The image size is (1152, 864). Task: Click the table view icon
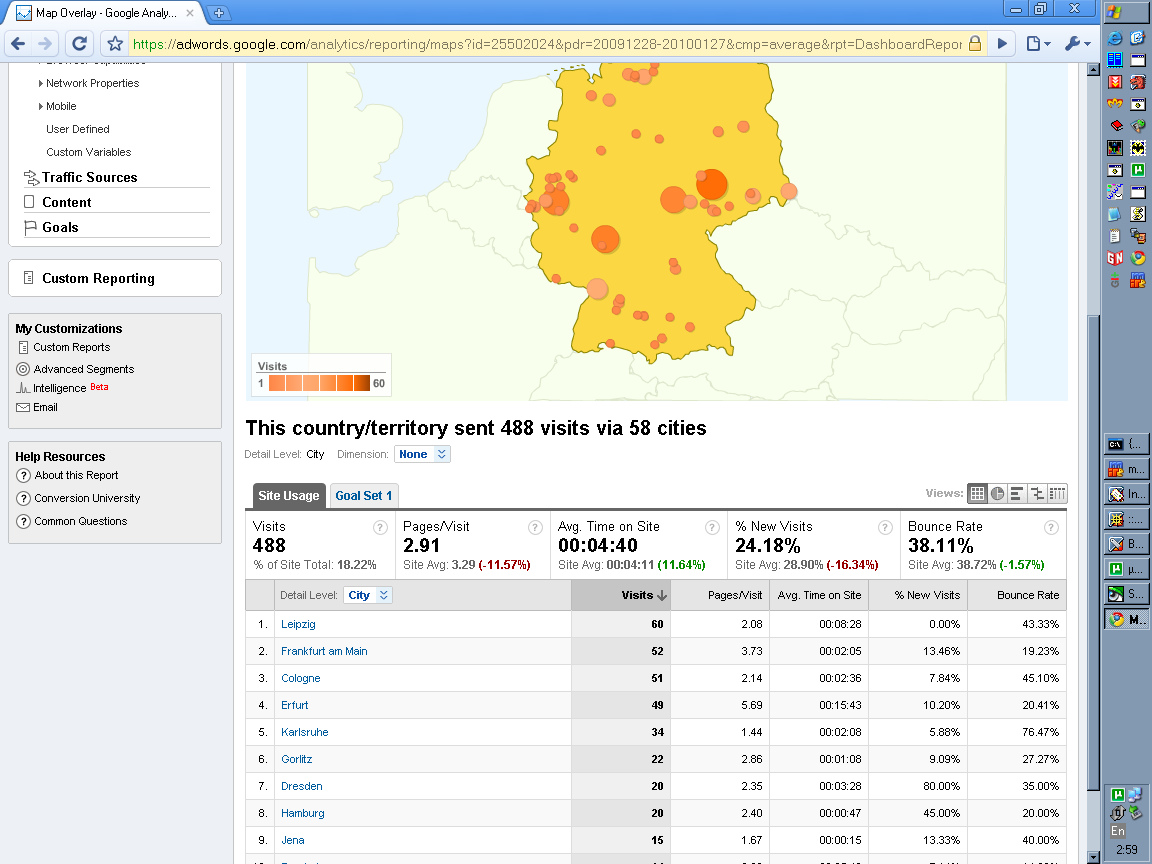pos(978,494)
